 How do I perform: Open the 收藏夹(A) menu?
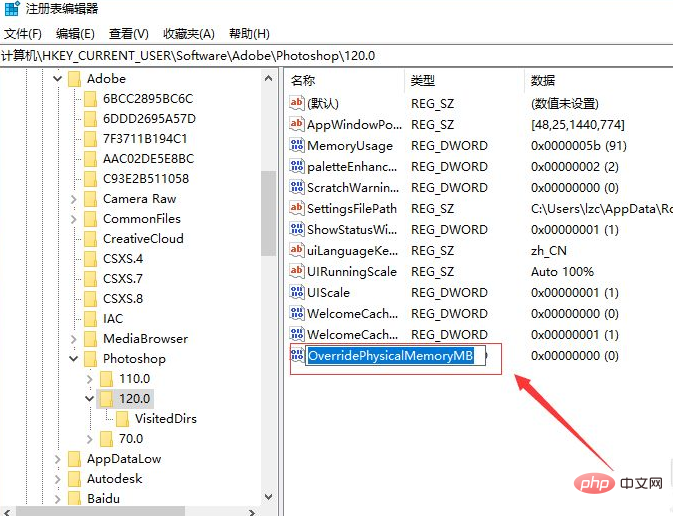tap(189, 33)
